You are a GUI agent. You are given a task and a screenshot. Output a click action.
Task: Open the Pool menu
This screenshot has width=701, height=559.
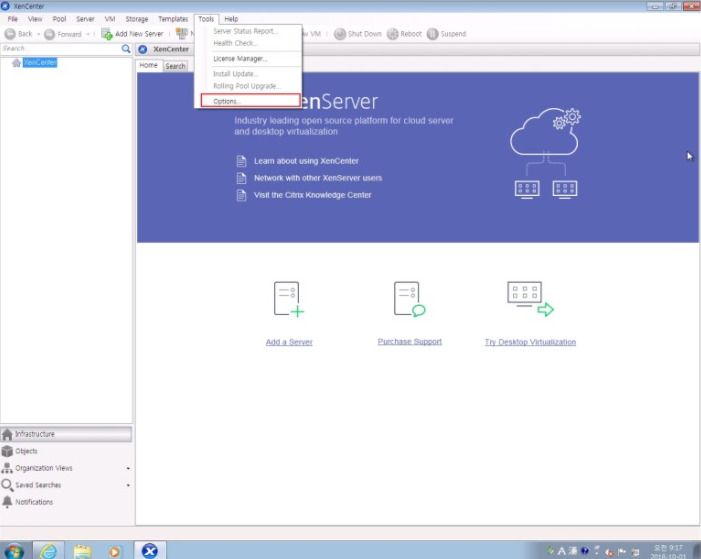(x=59, y=19)
